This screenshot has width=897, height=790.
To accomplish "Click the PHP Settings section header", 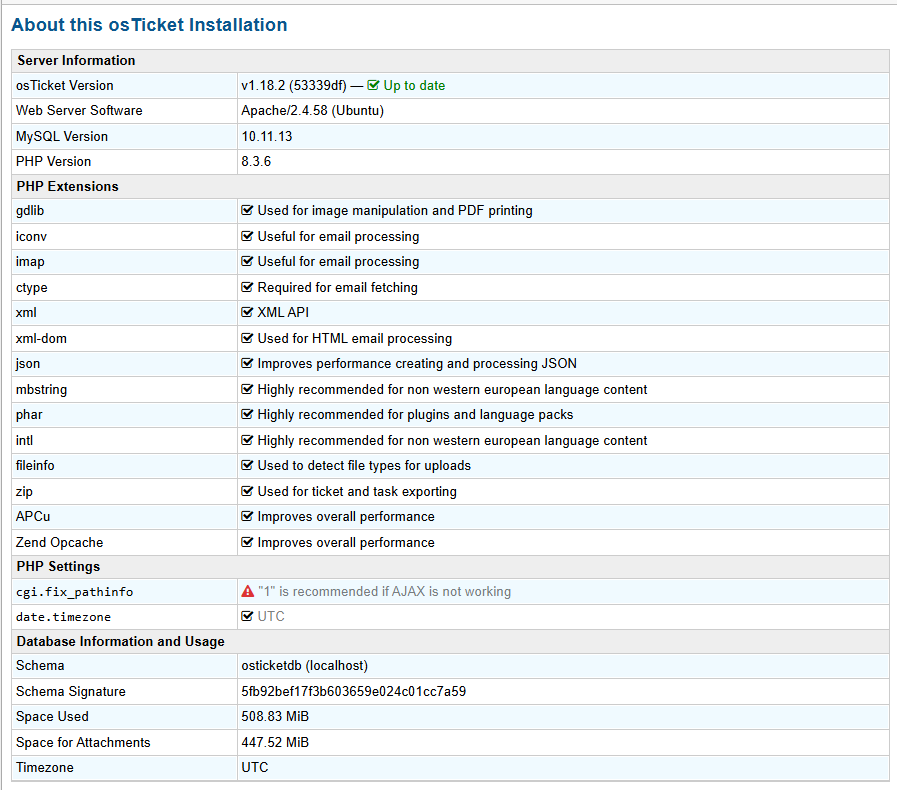I will 58,566.
